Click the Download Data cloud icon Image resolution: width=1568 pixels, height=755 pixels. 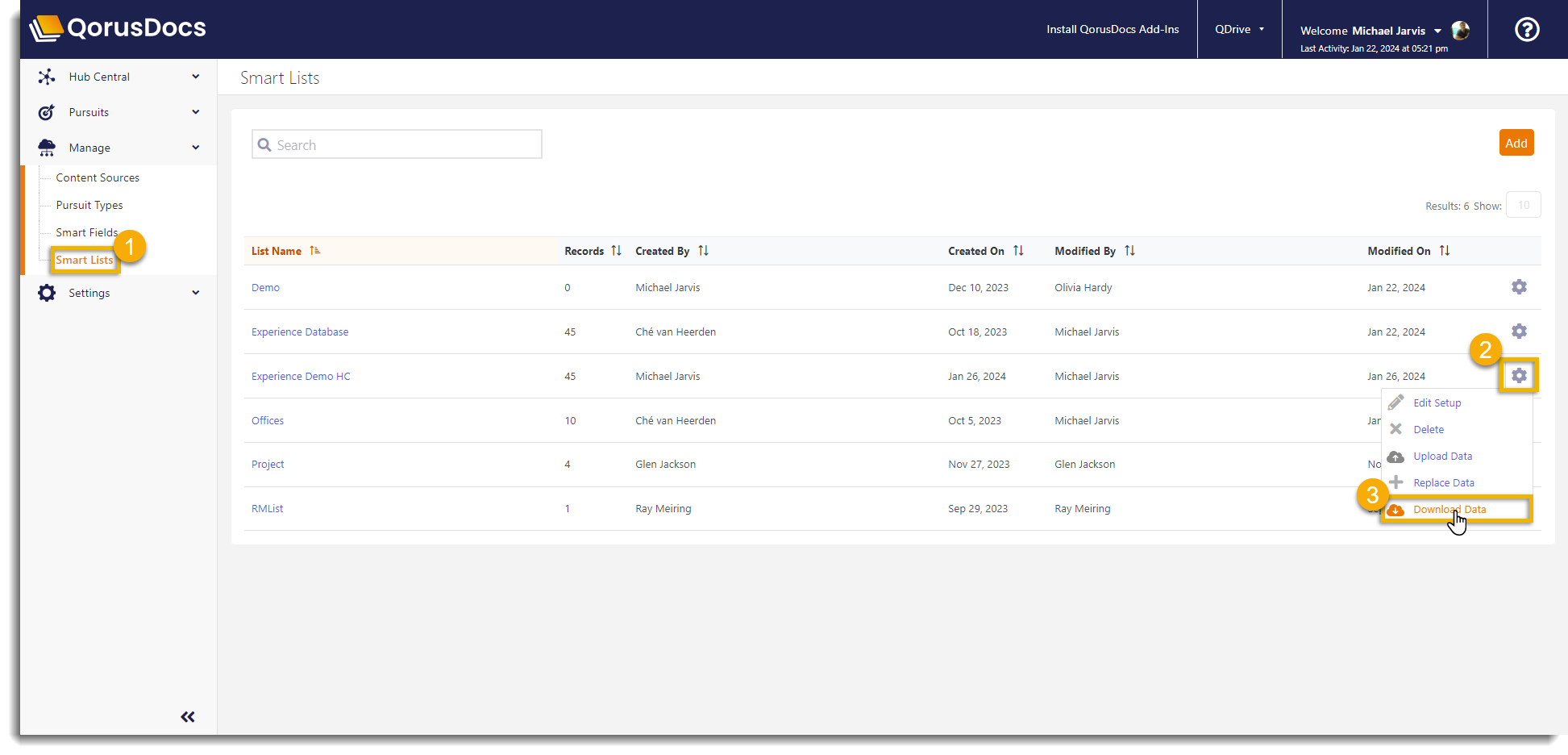(1396, 509)
